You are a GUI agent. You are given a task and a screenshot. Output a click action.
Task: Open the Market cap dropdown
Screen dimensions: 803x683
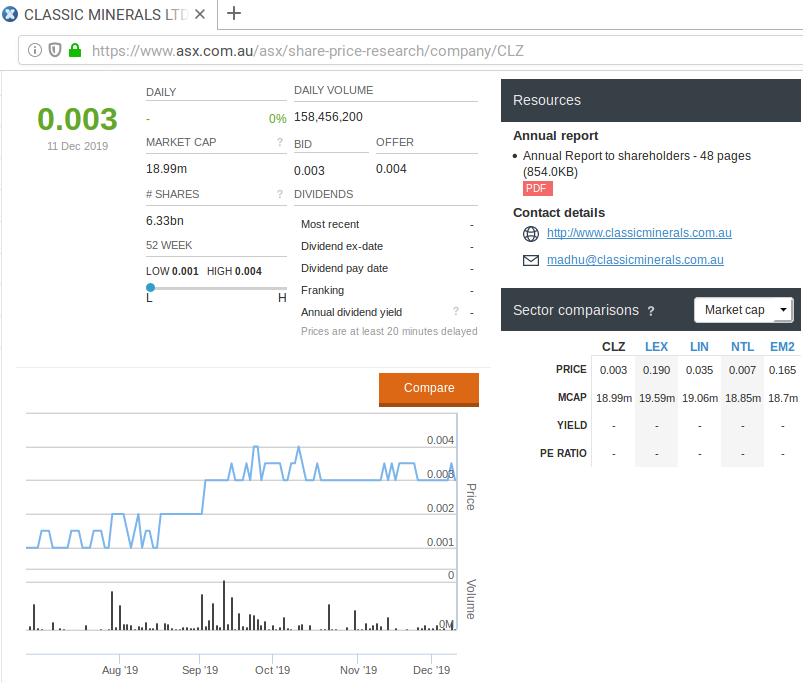pyautogui.click(x=744, y=310)
